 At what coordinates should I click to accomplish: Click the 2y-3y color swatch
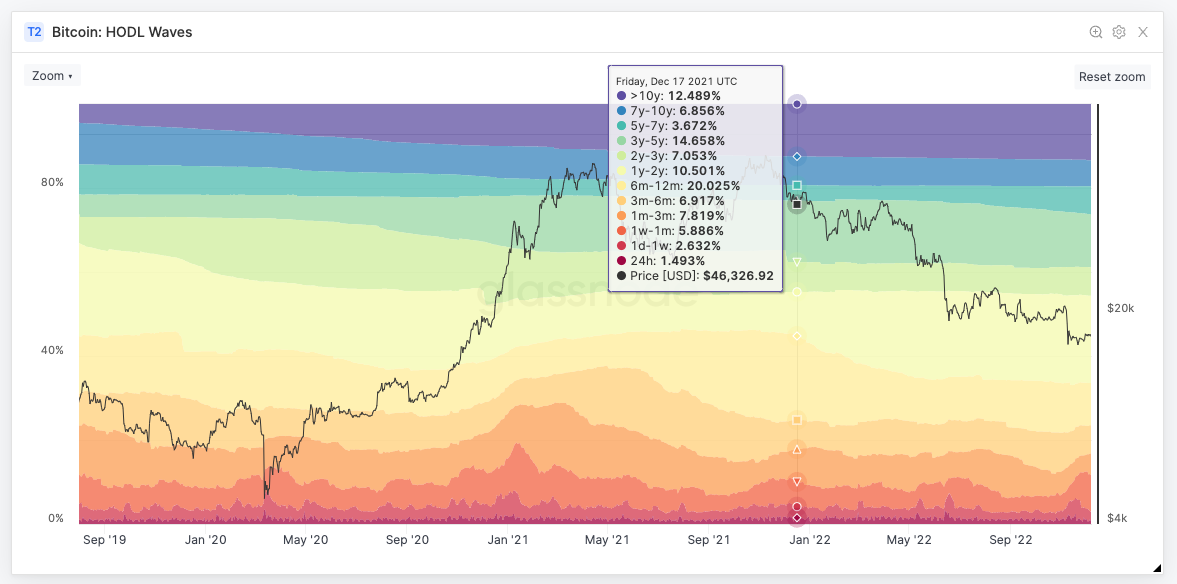click(621, 155)
